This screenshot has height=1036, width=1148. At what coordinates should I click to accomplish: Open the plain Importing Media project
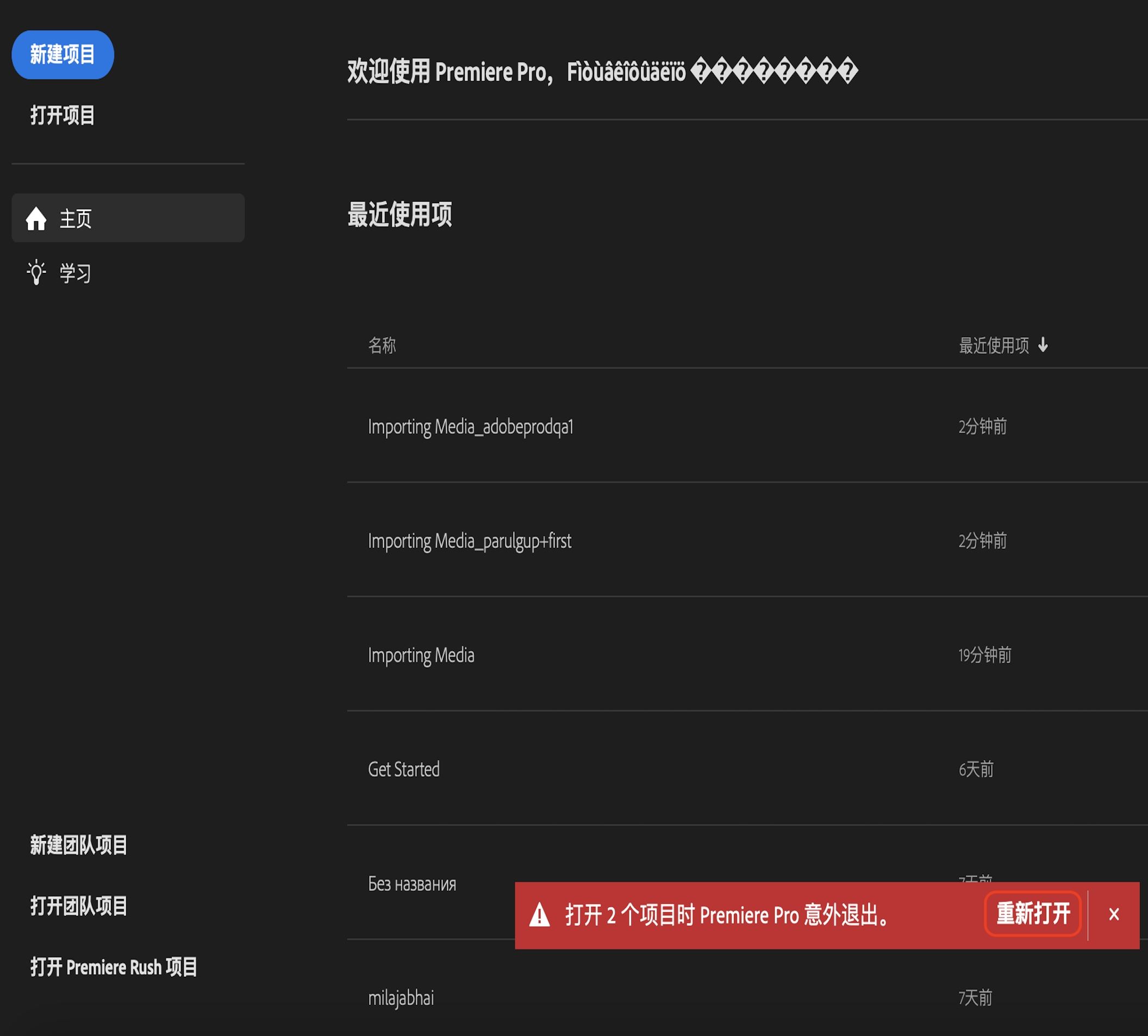[421, 655]
